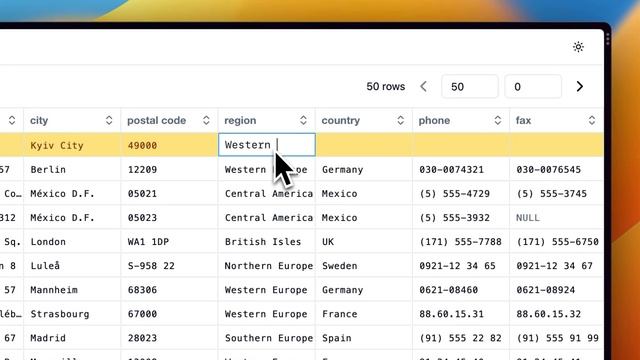This screenshot has height=360, width=640.
Task: Select the 030-0076545 fax cell
Action: pos(557,169)
